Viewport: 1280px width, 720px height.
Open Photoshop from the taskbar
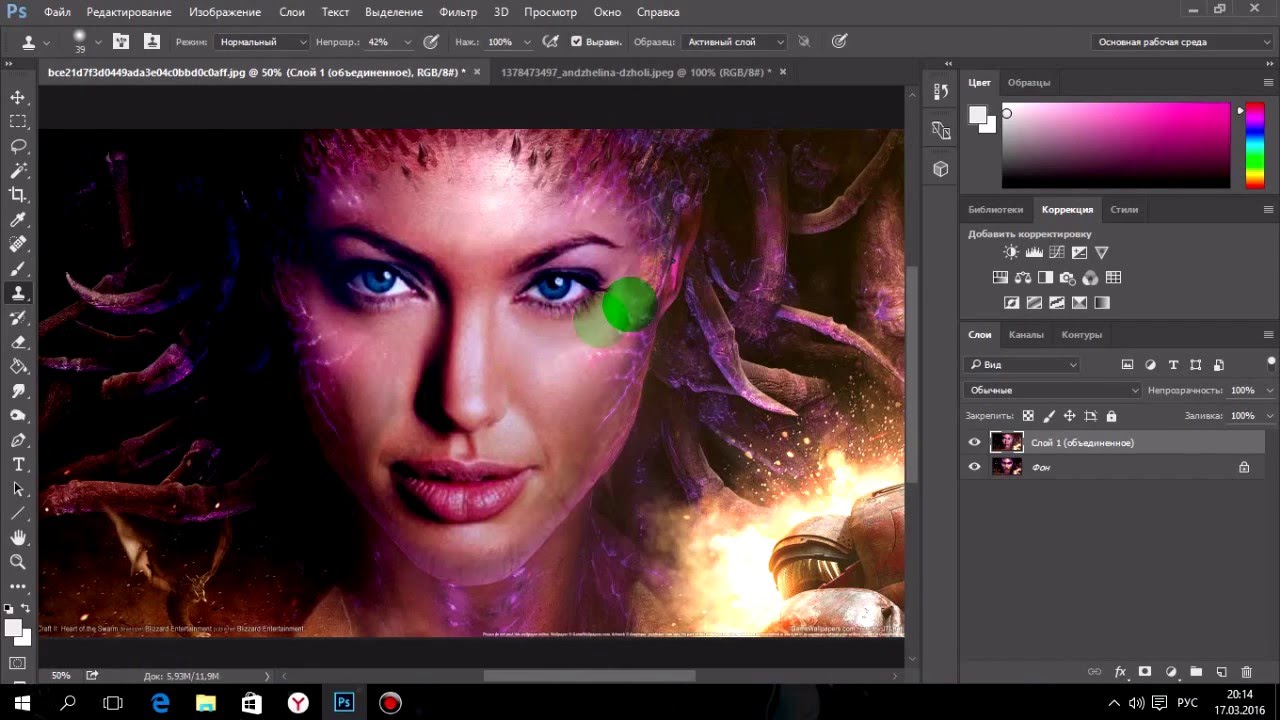pyautogui.click(x=344, y=703)
